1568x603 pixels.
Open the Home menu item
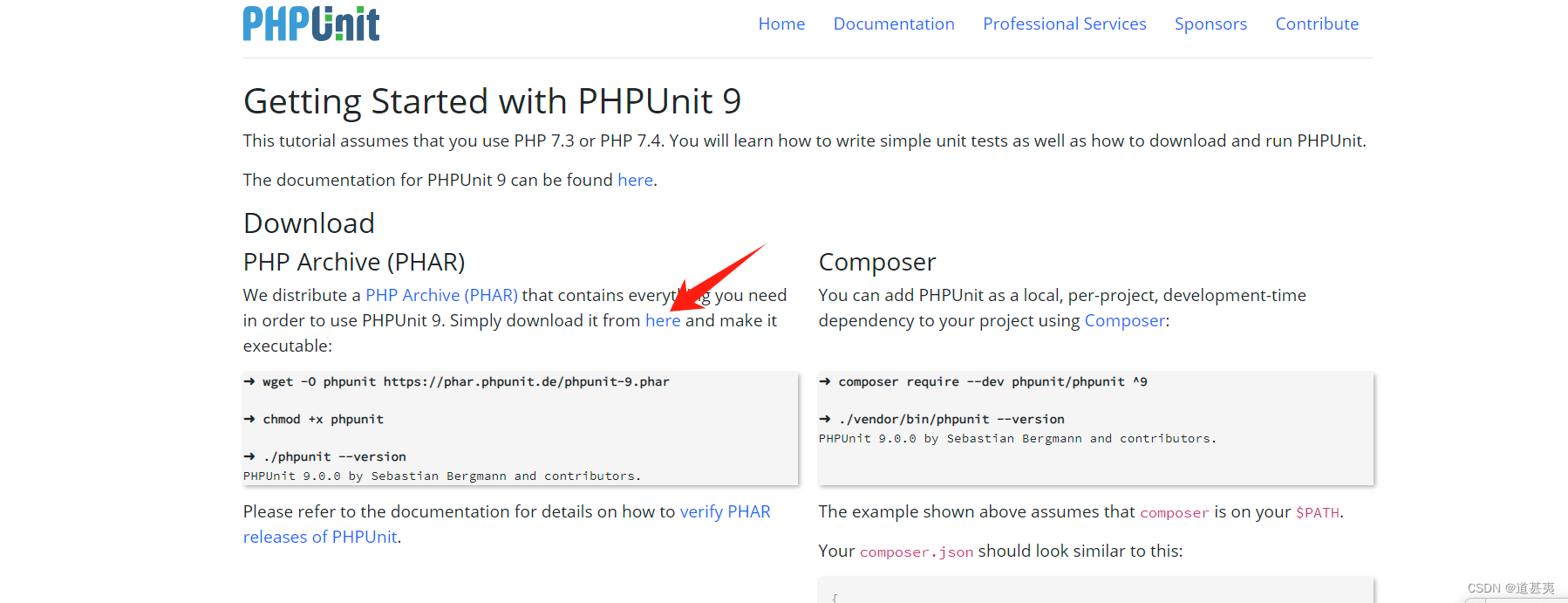[x=781, y=24]
